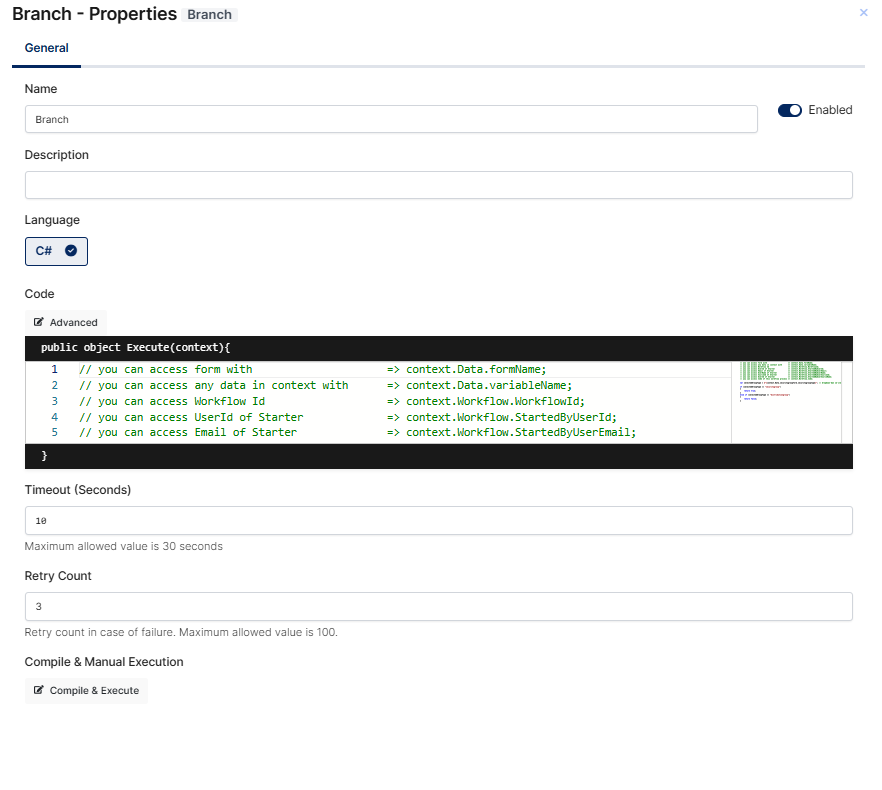Screen dimensions: 882x790
Task: Place cursor on StartedByUserEmail line
Action: [x=357, y=432]
